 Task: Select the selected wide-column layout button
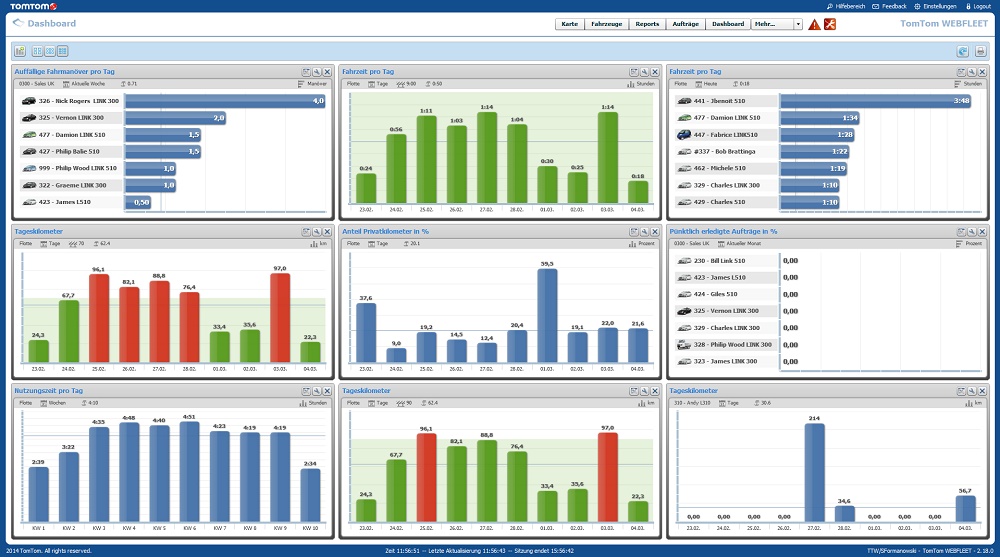(62, 51)
